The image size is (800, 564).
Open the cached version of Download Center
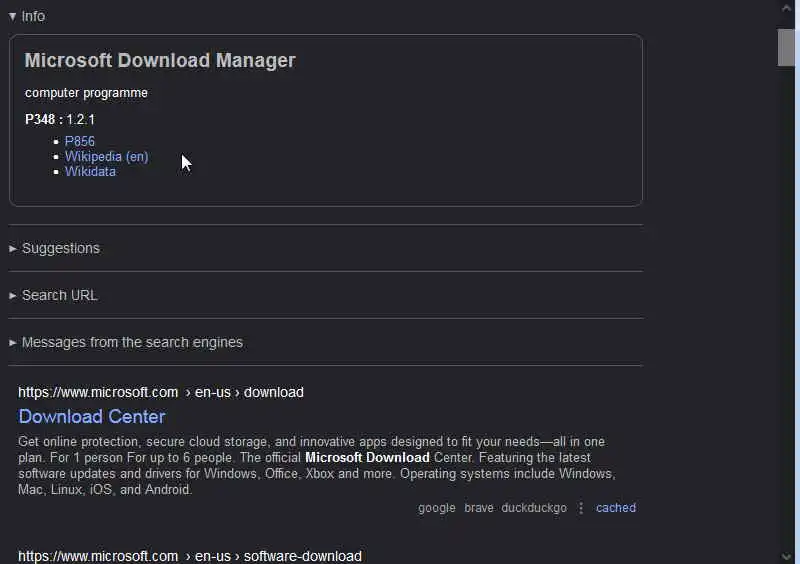pos(616,508)
